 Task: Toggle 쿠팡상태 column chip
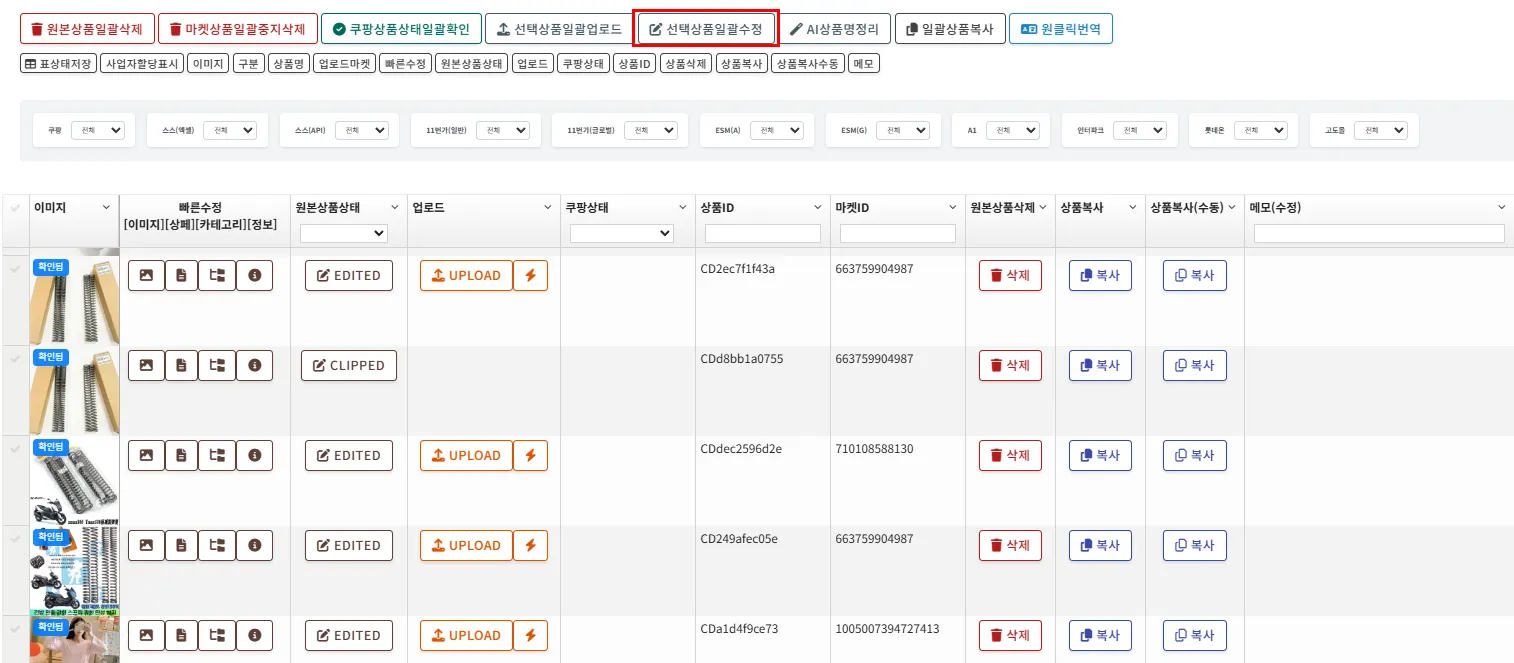click(583, 64)
